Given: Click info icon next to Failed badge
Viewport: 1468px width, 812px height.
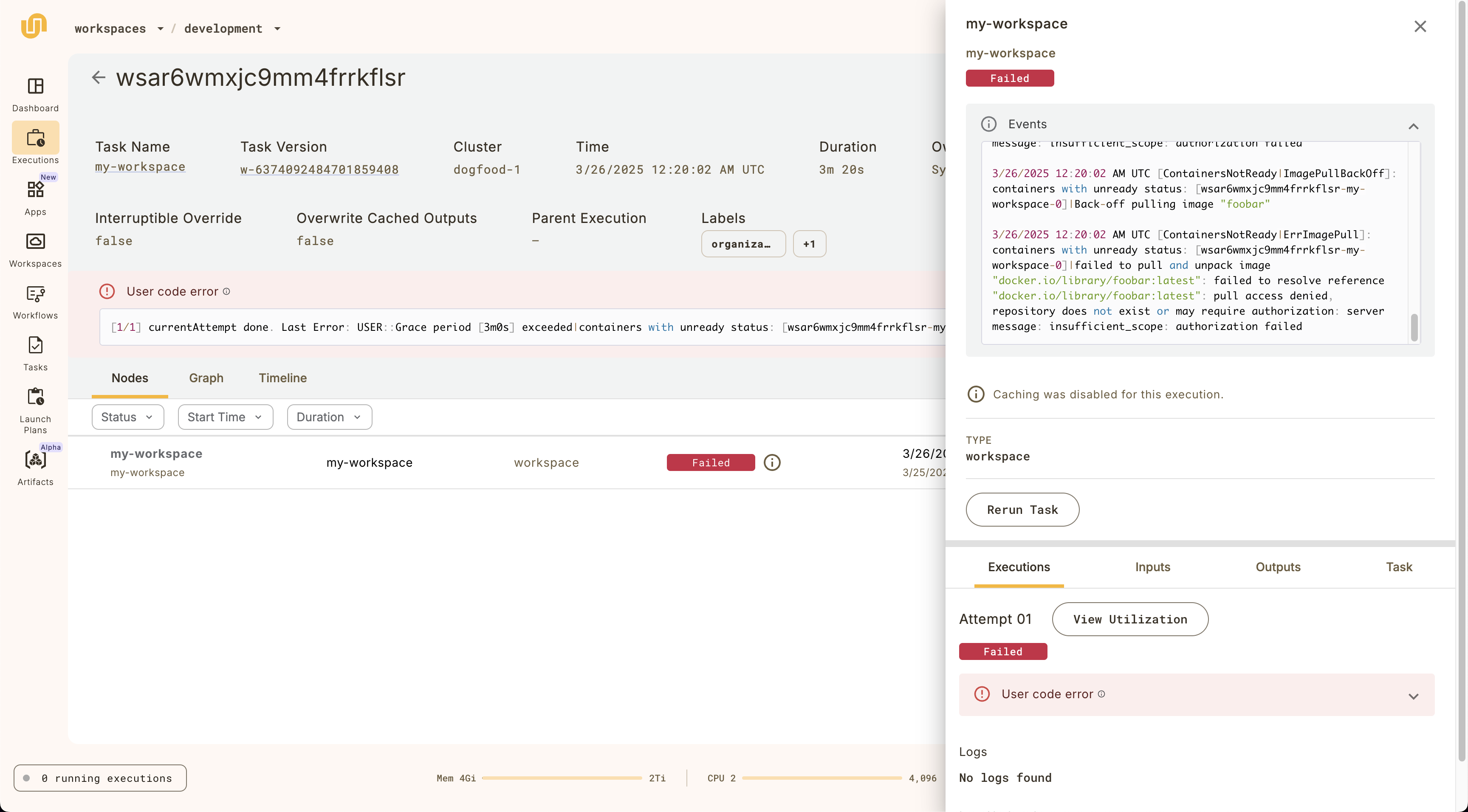Looking at the screenshot, I should [772, 462].
